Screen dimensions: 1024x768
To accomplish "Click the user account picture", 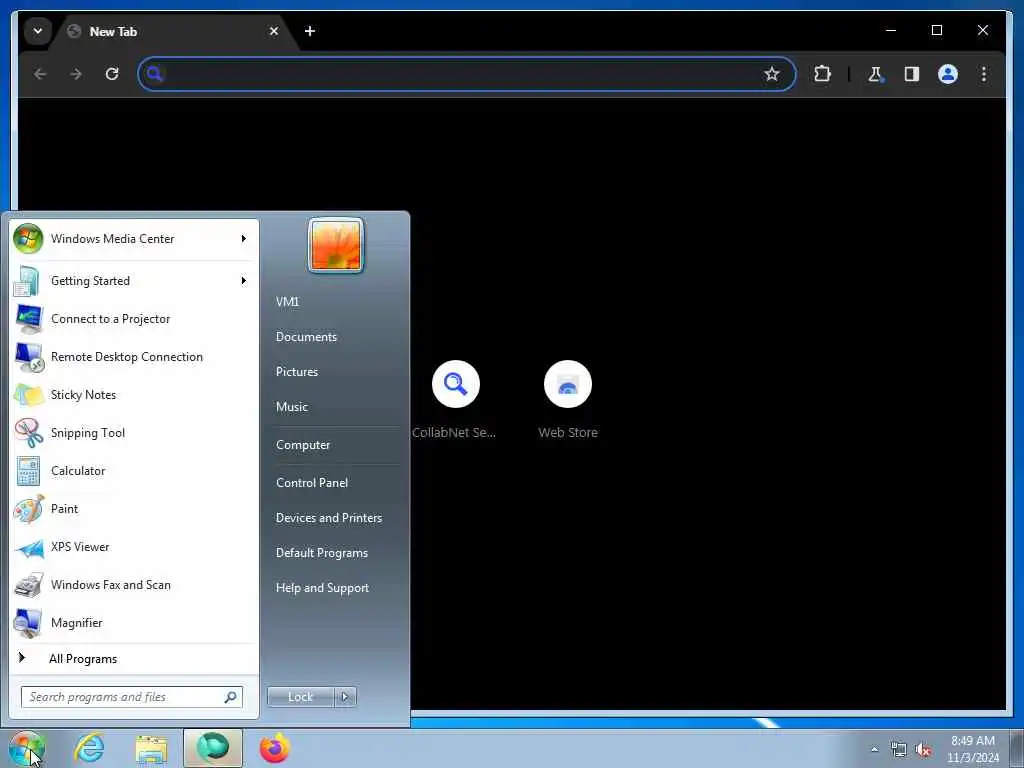I will (x=336, y=246).
